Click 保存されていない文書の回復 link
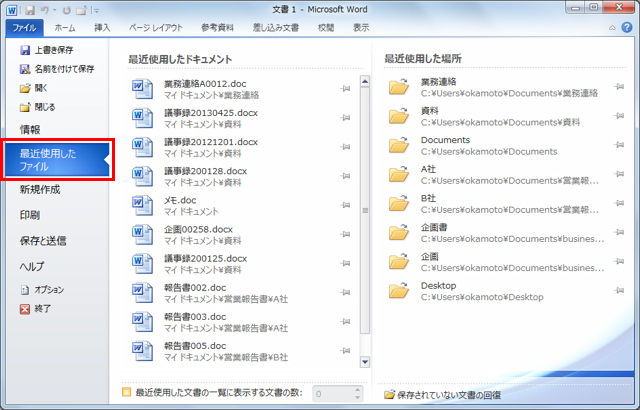Screen dimensions: 640x410 pos(442,395)
